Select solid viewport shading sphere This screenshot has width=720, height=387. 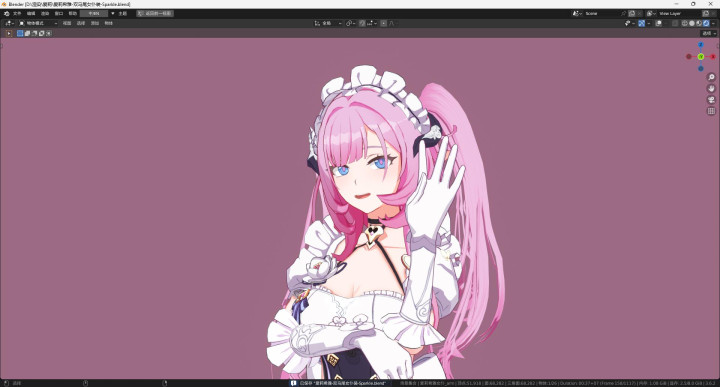tap(692, 23)
